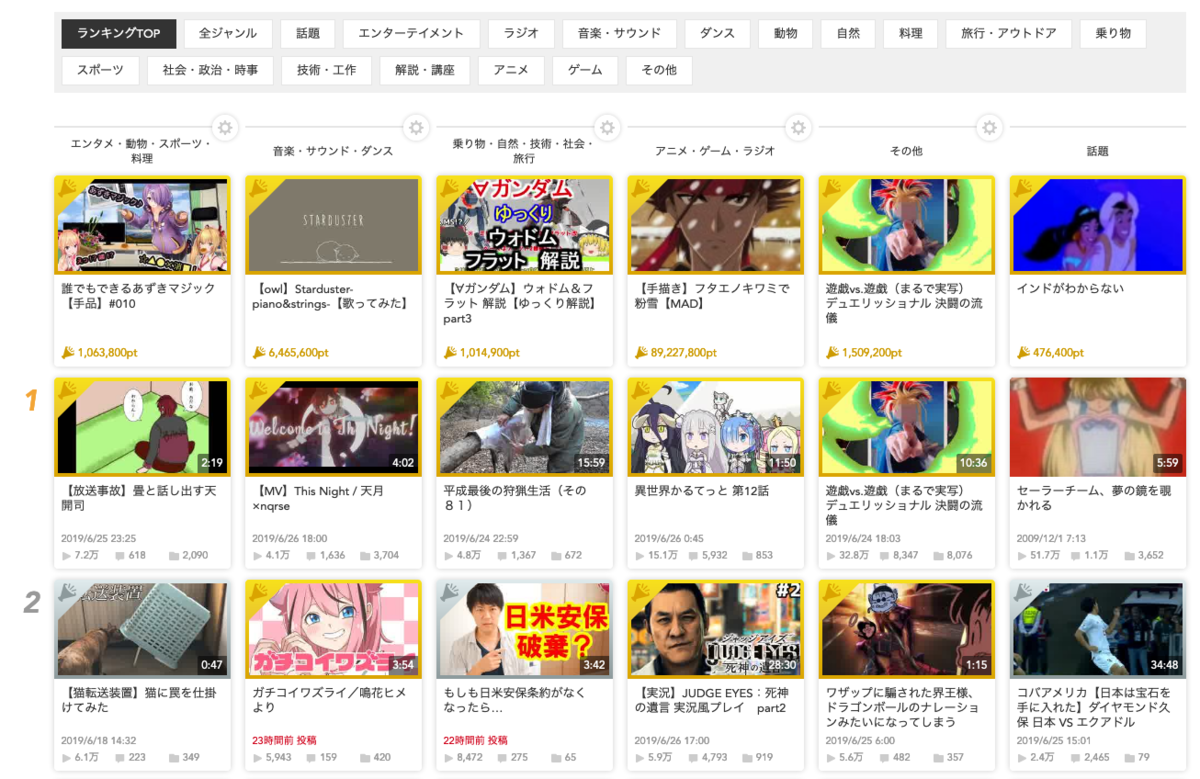Open the コパアメリカ 34:48 thumbnail
This screenshot has height=779, width=1200.
[1098, 629]
